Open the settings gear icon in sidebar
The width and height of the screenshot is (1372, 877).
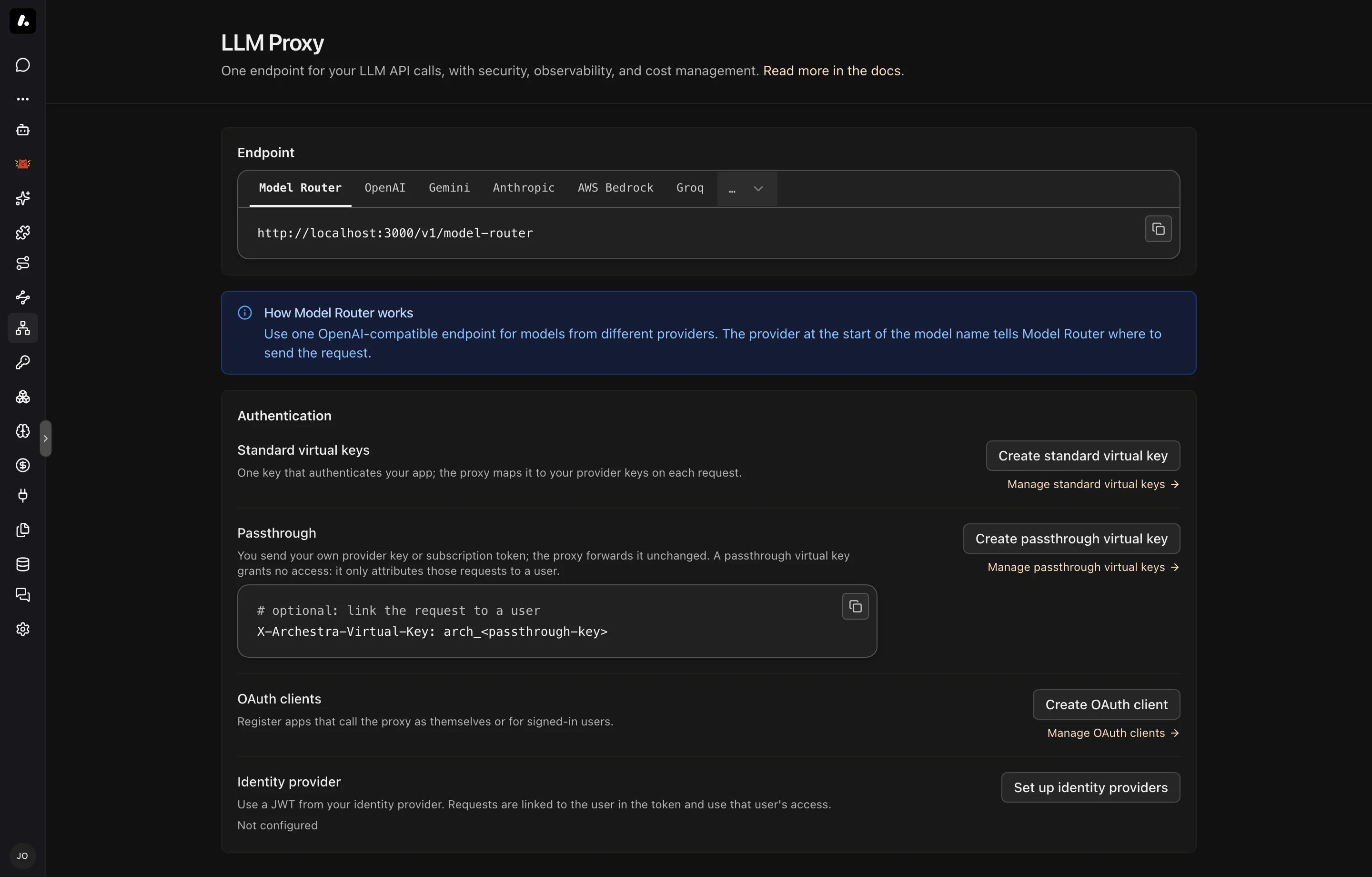point(23,630)
